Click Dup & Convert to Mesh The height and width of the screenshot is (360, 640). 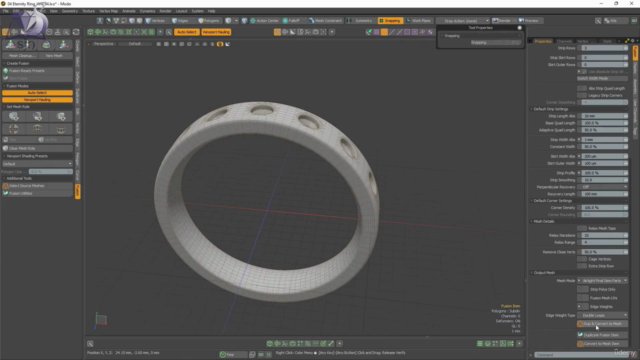[602, 324]
